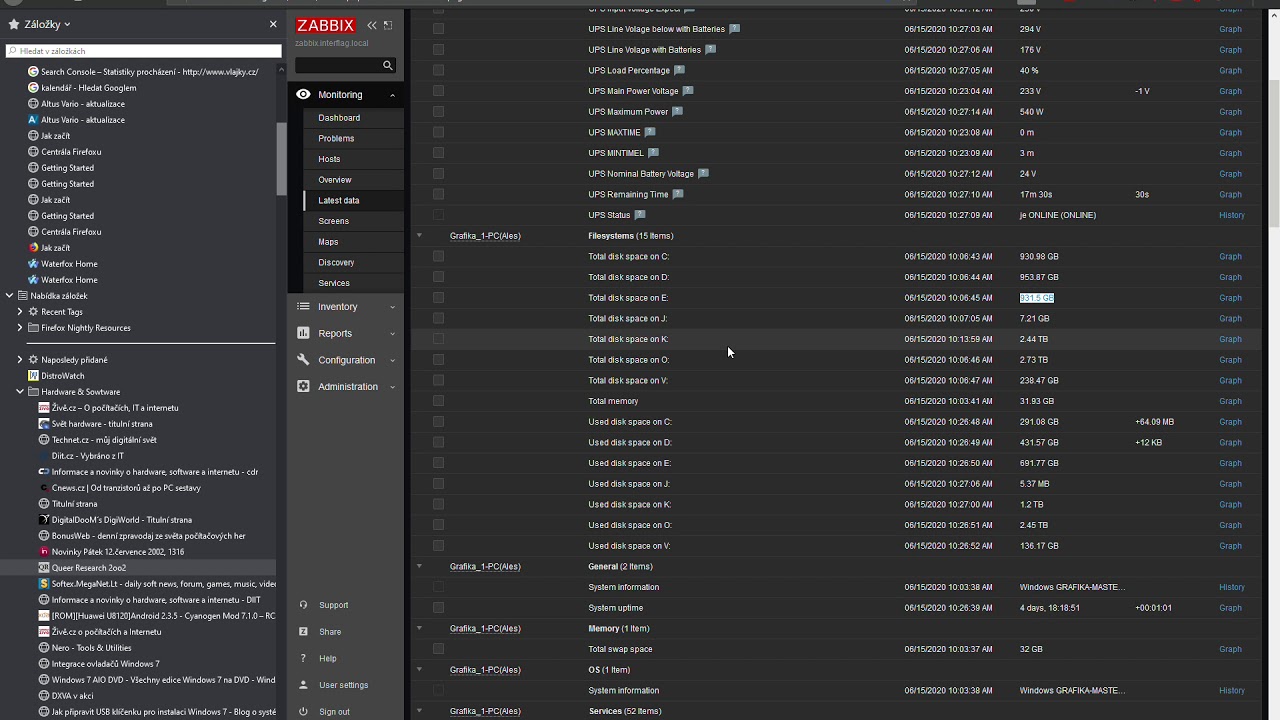Image resolution: width=1280 pixels, height=720 pixels.
Task: Tick checkbox for UPS Load Percentage
Action: (438, 71)
